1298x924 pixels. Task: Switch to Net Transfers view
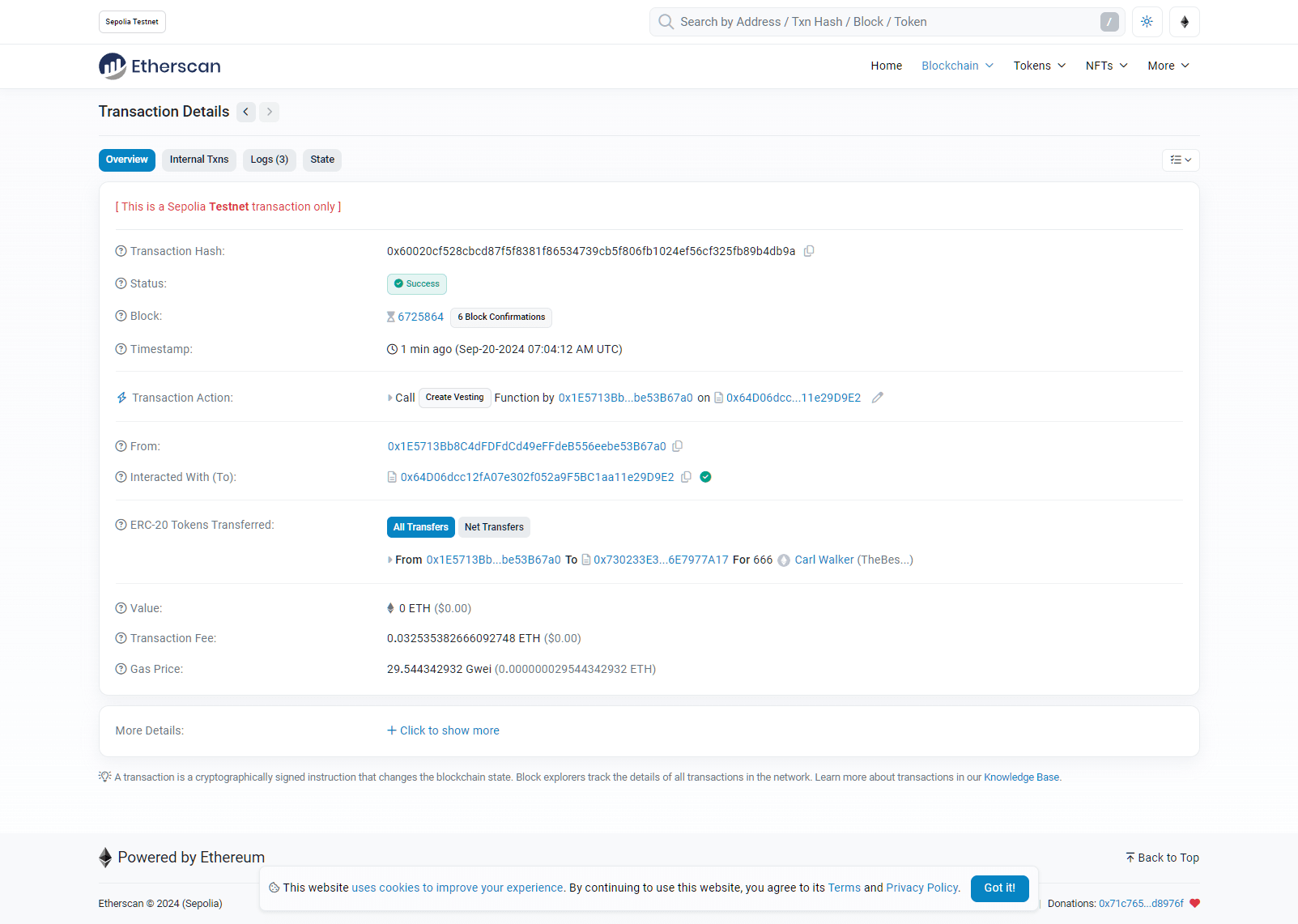coord(494,527)
